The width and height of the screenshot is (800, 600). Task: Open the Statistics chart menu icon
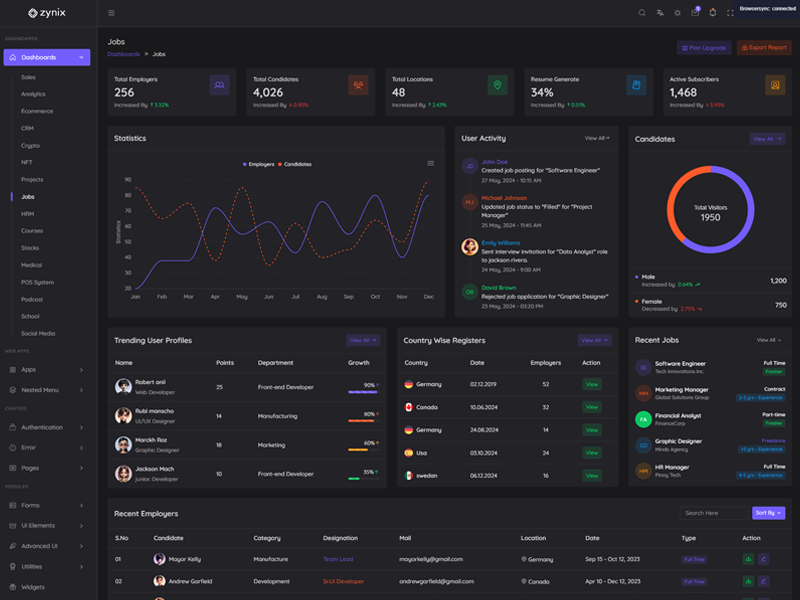pyautogui.click(x=431, y=163)
